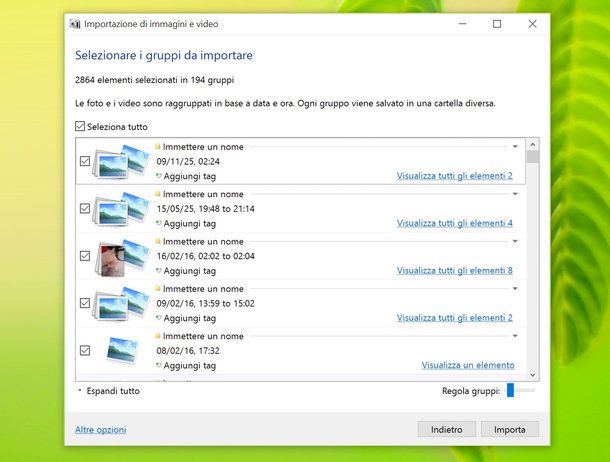610x462 pixels.
Task: Click folder icon of the 15/05/25 group
Action: [x=158, y=194]
